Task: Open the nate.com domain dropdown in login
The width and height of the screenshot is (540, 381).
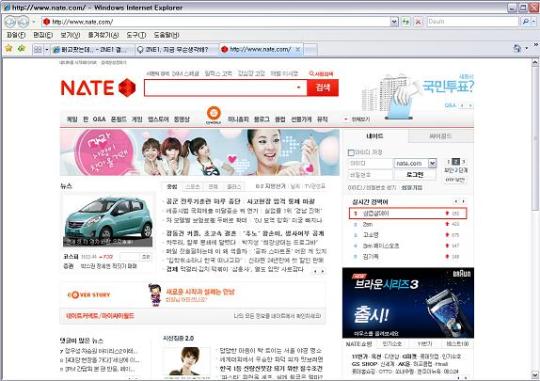Action: pos(432,163)
